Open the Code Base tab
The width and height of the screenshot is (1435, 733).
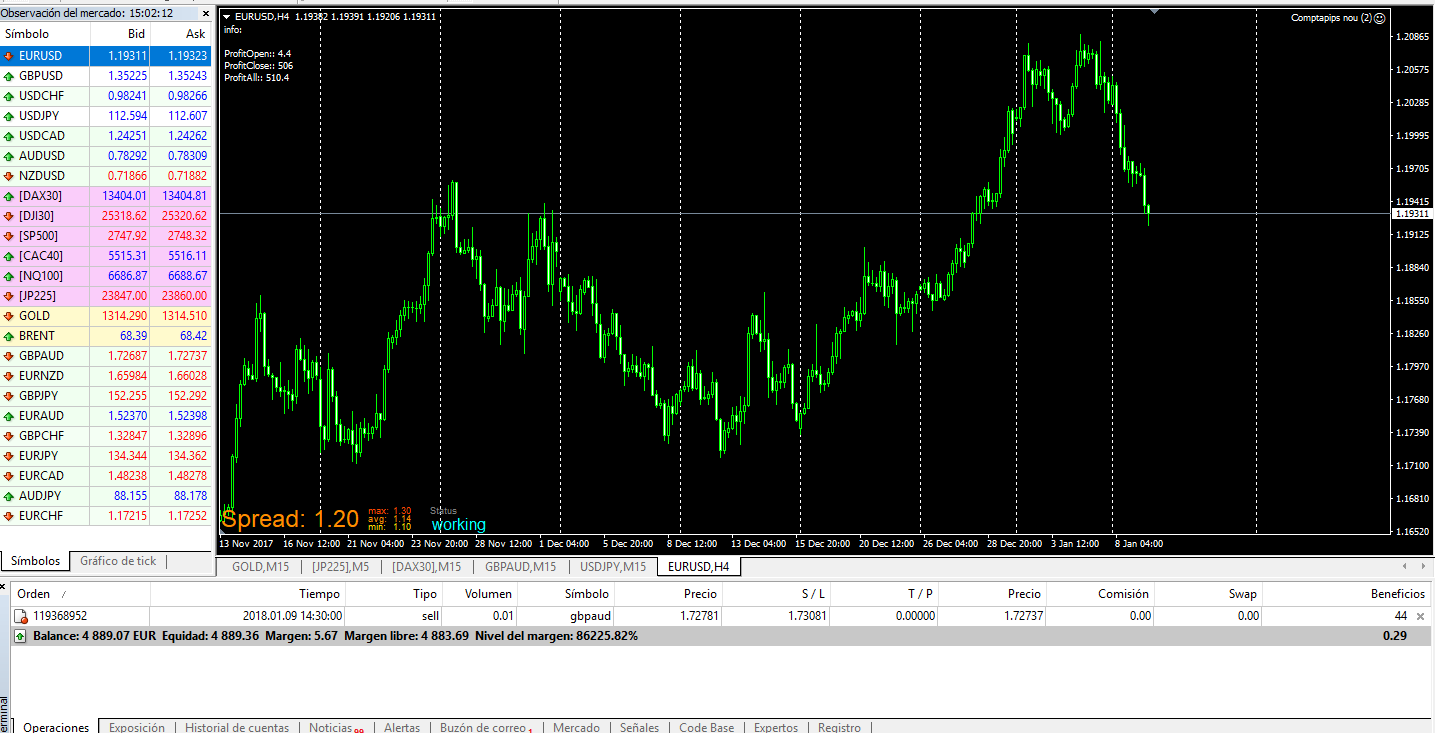pos(706,727)
